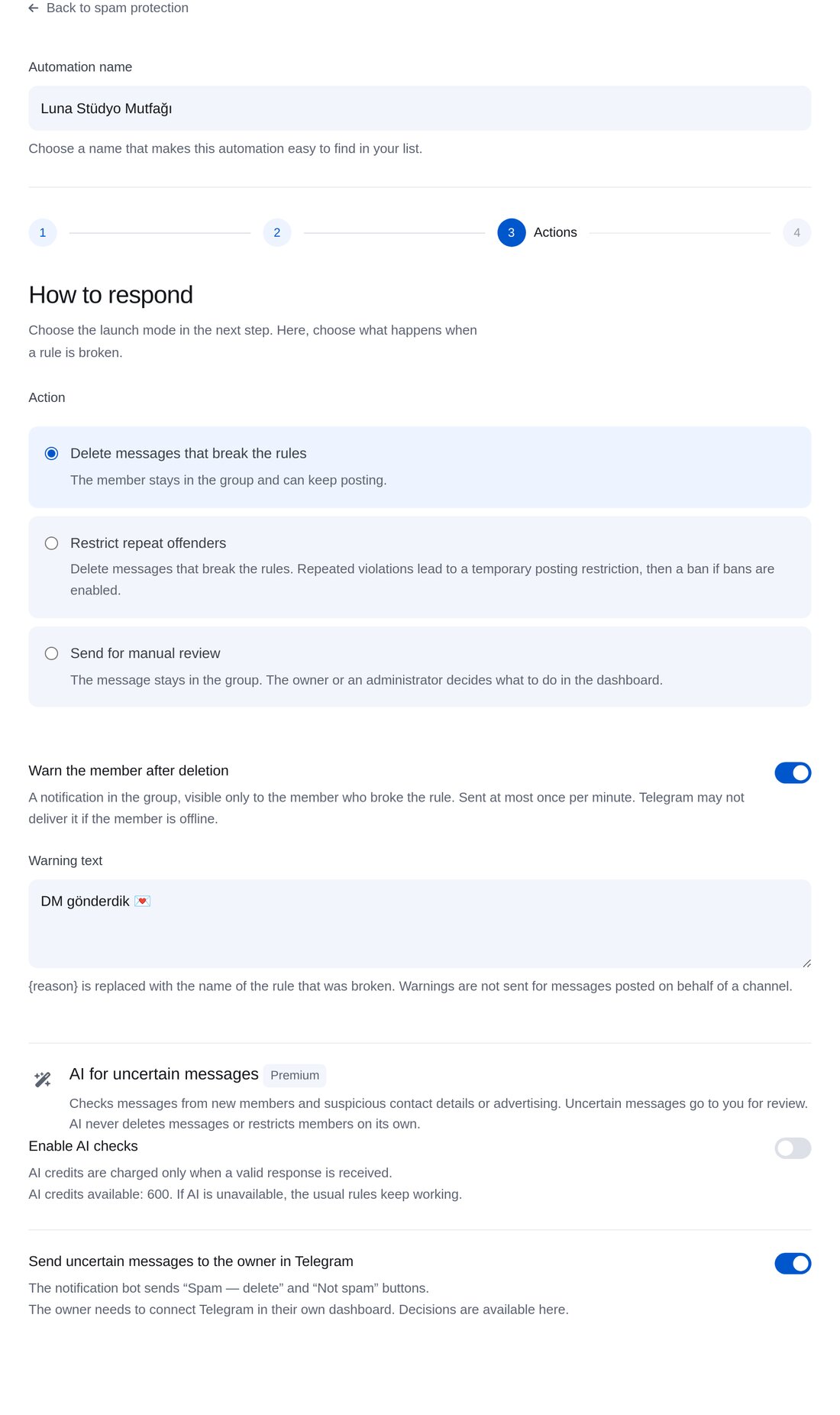Click the Actions step label
Image resolution: width=840 pixels, height=1415 pixels.
[555, 232]
